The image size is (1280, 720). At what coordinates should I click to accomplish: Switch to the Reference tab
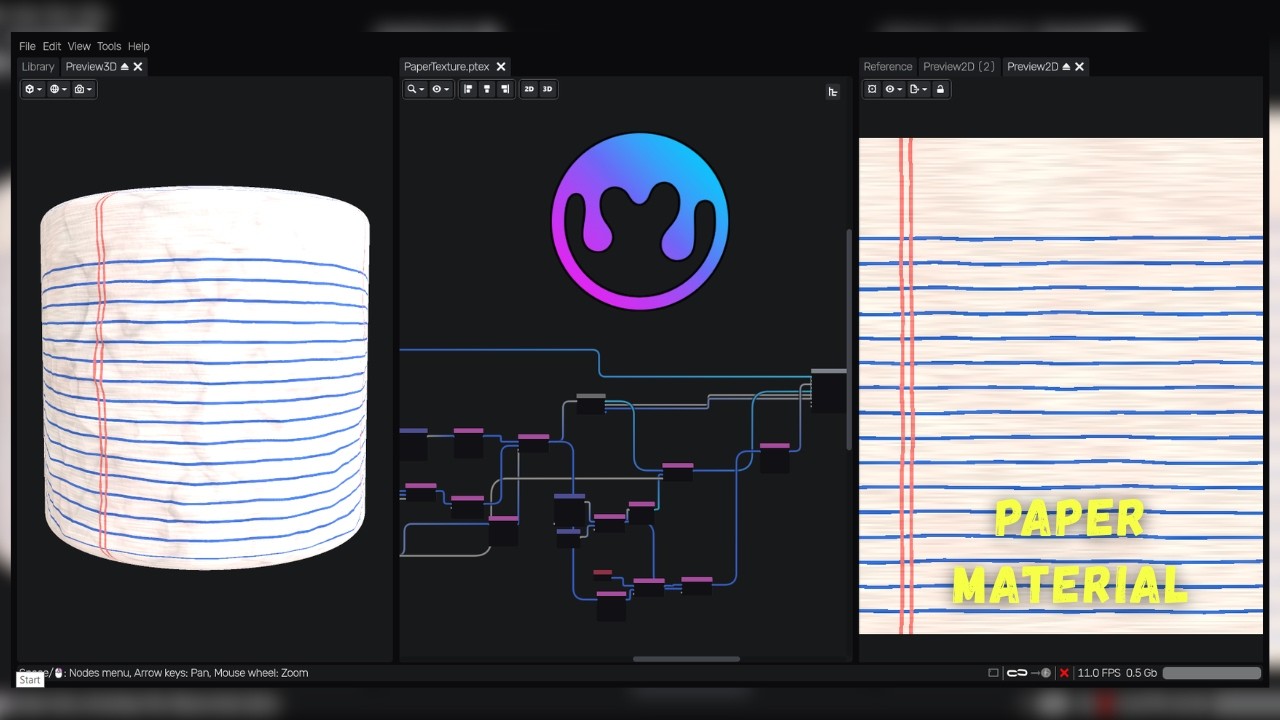tap(888, 67)
